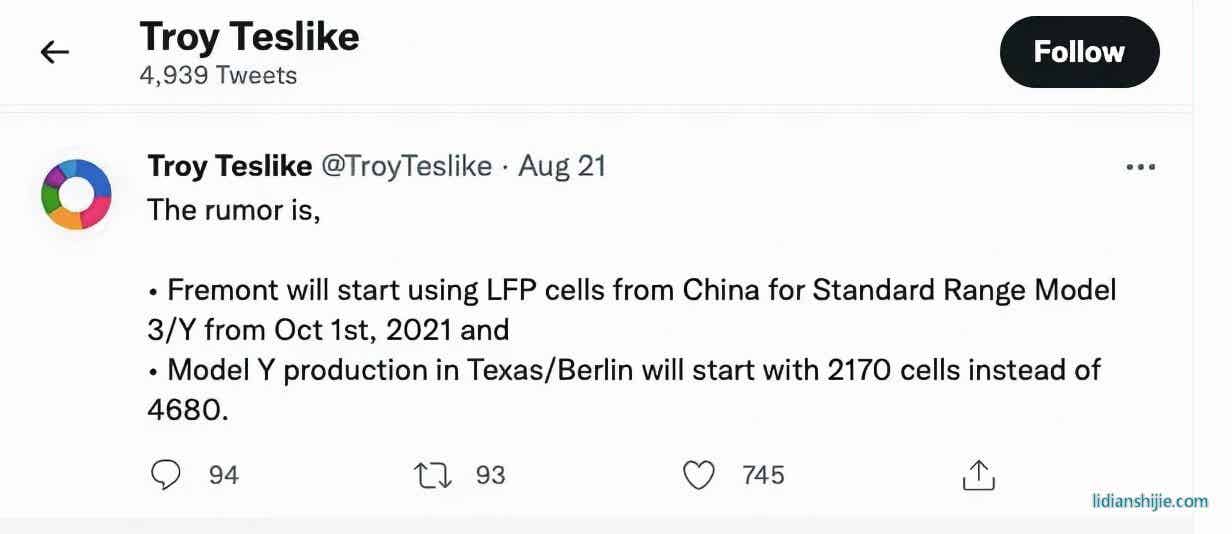Open the Aug 21 timestamp link
Viewport: 1232px width, 534px height.
(562, 166)
